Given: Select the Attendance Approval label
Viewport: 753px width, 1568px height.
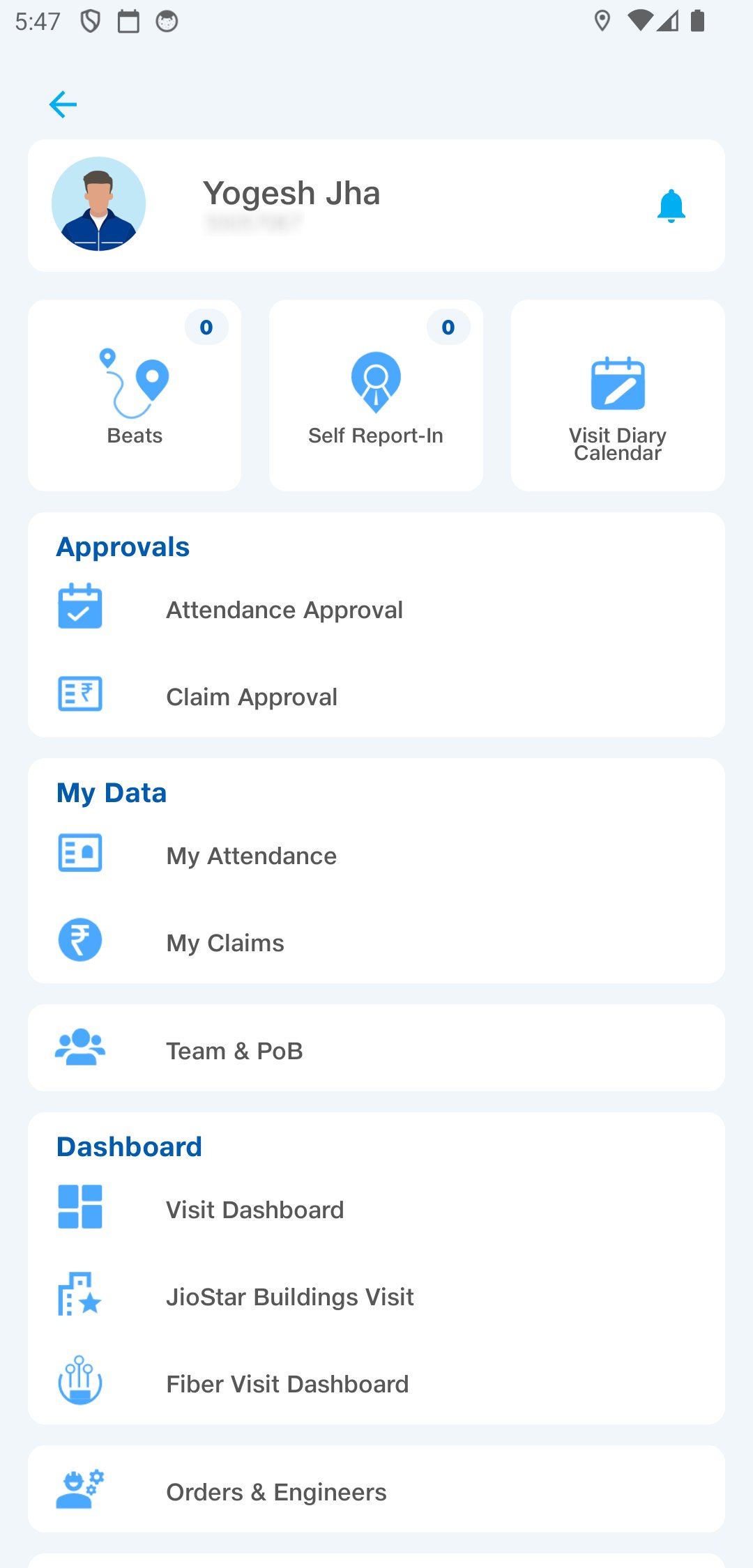Looking at the screenshot, I should point(284,610).
